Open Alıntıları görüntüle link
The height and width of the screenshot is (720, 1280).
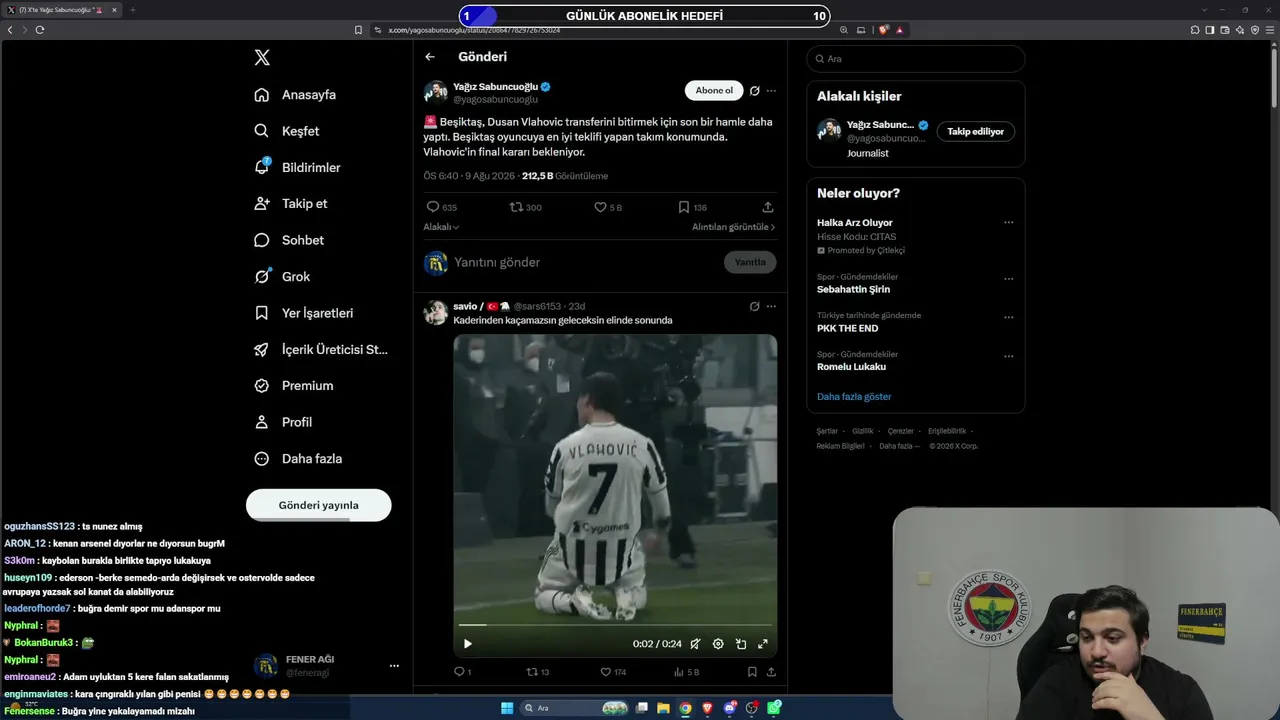point(733,227)
